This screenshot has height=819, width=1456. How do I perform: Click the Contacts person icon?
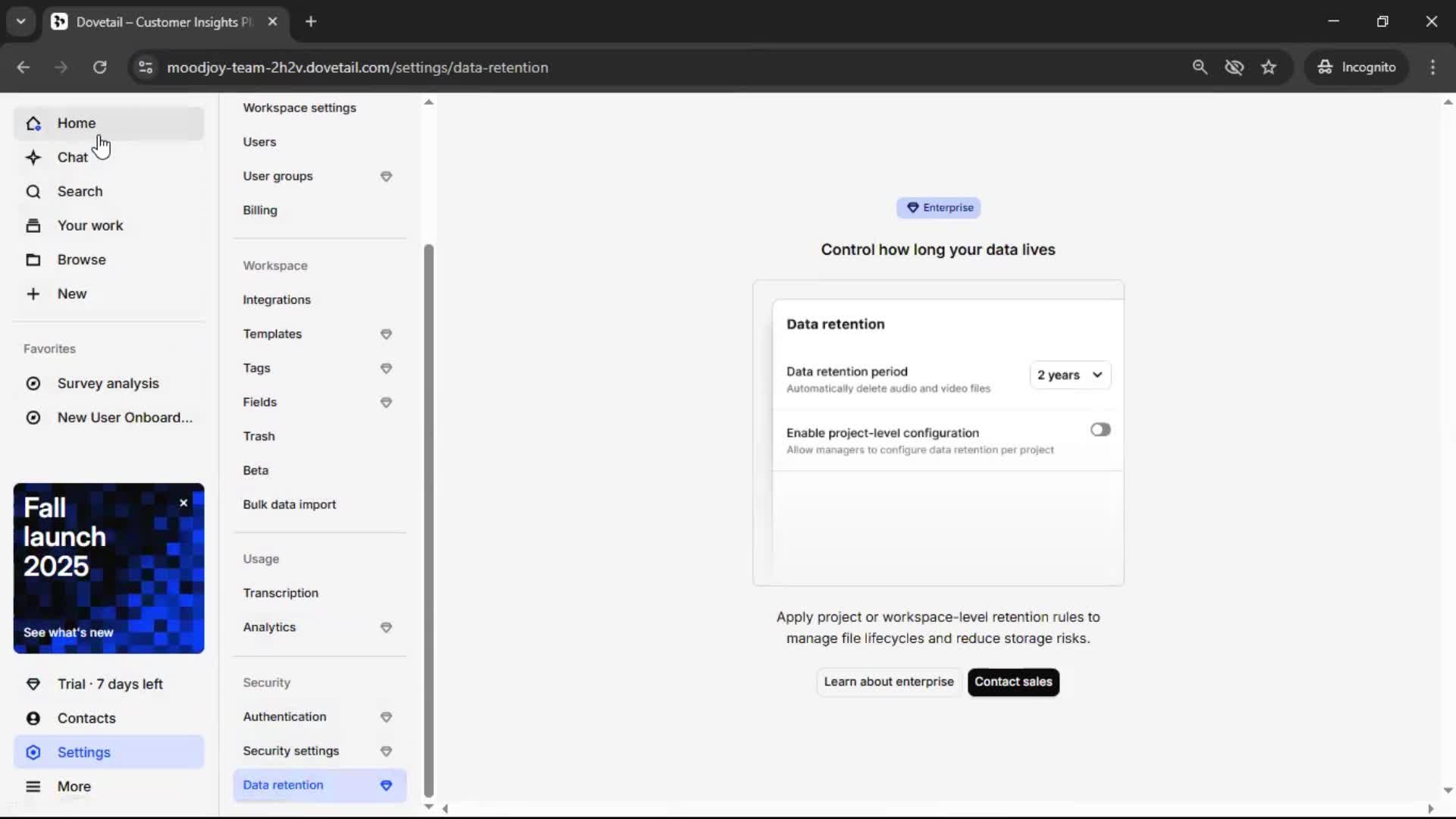coord(33,718)
